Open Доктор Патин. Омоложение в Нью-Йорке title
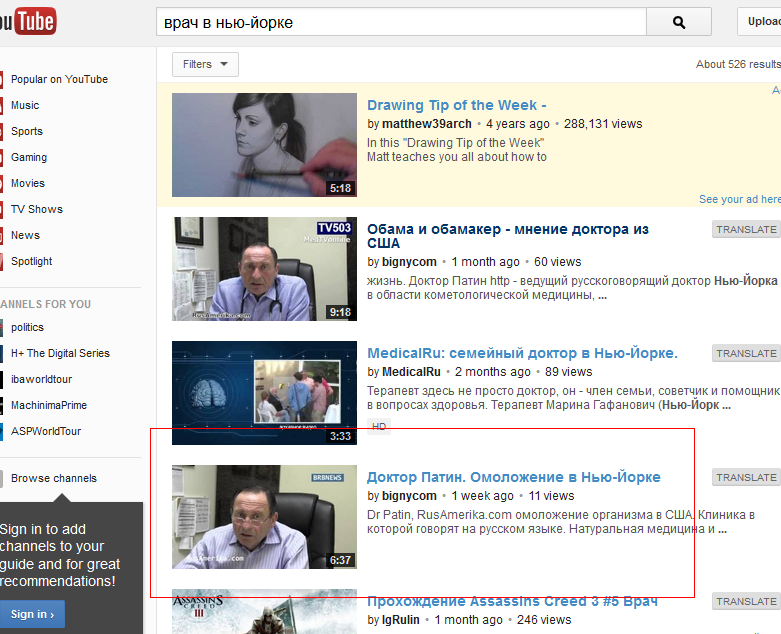 pyautogui.click(x=514, y=477)
